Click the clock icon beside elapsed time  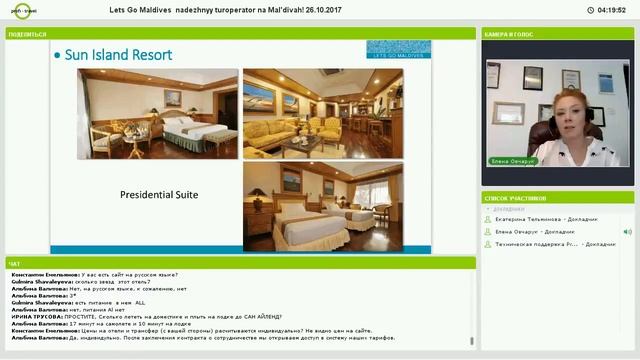click(590, 10)
